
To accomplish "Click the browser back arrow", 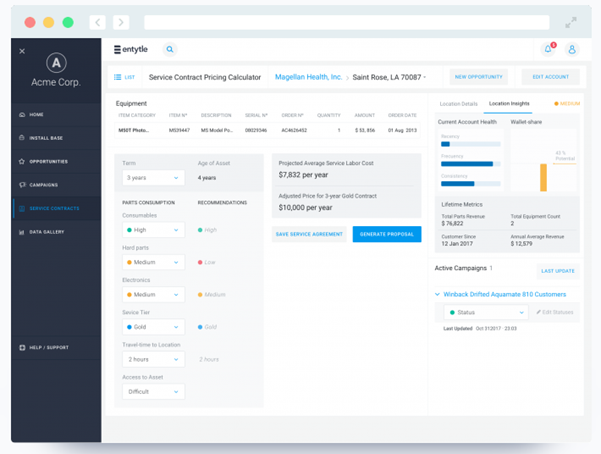I will pyautogui.click(x=97, y=22).
